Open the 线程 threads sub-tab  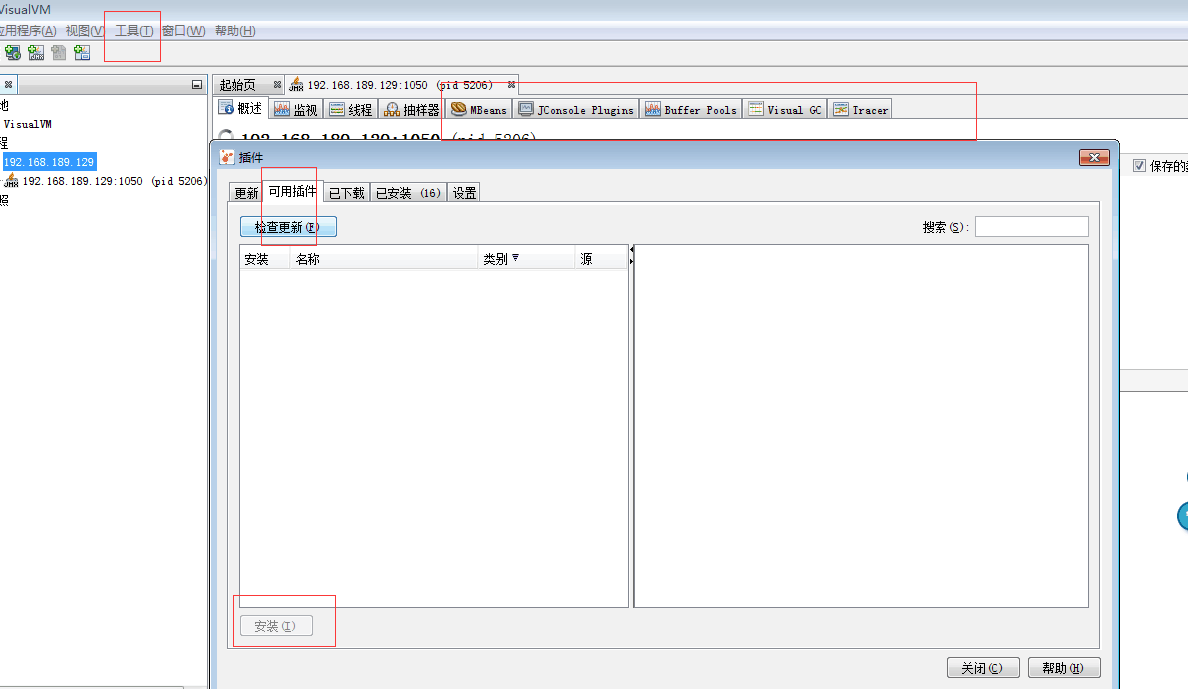(351, 110)
